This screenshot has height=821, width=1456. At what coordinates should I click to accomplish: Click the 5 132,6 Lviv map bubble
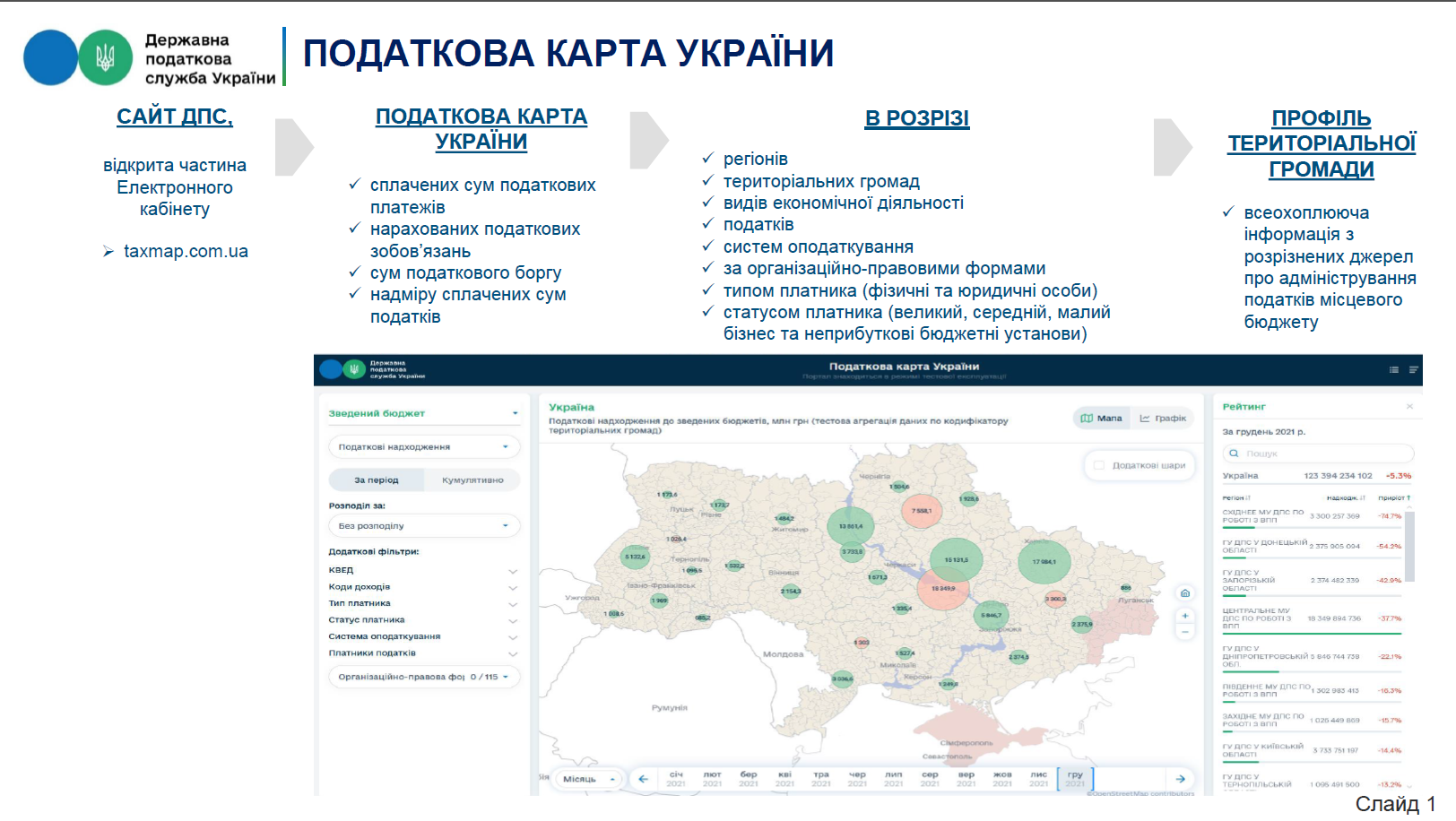point(635,557)
